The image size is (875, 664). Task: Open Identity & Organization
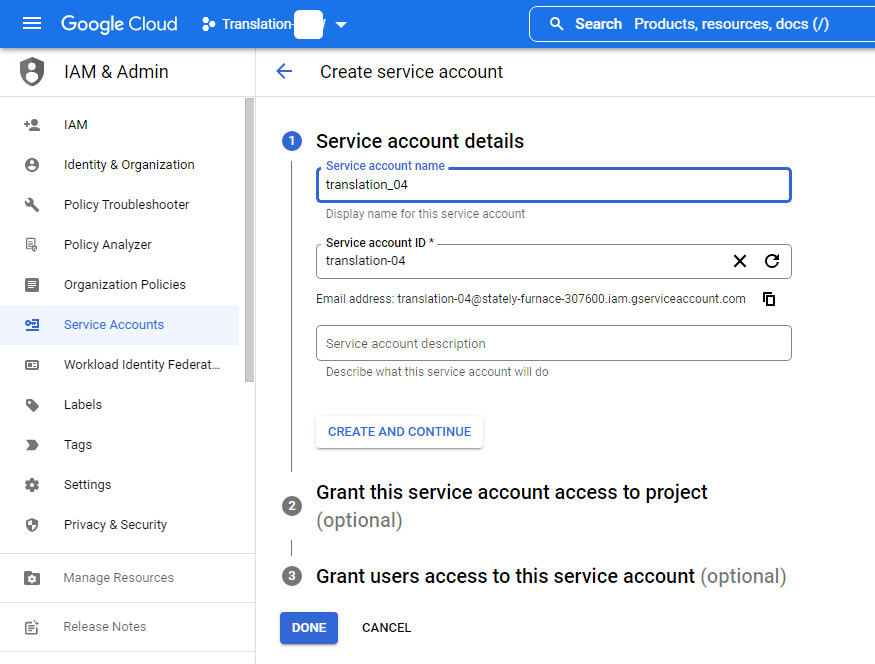click(119, 165)
